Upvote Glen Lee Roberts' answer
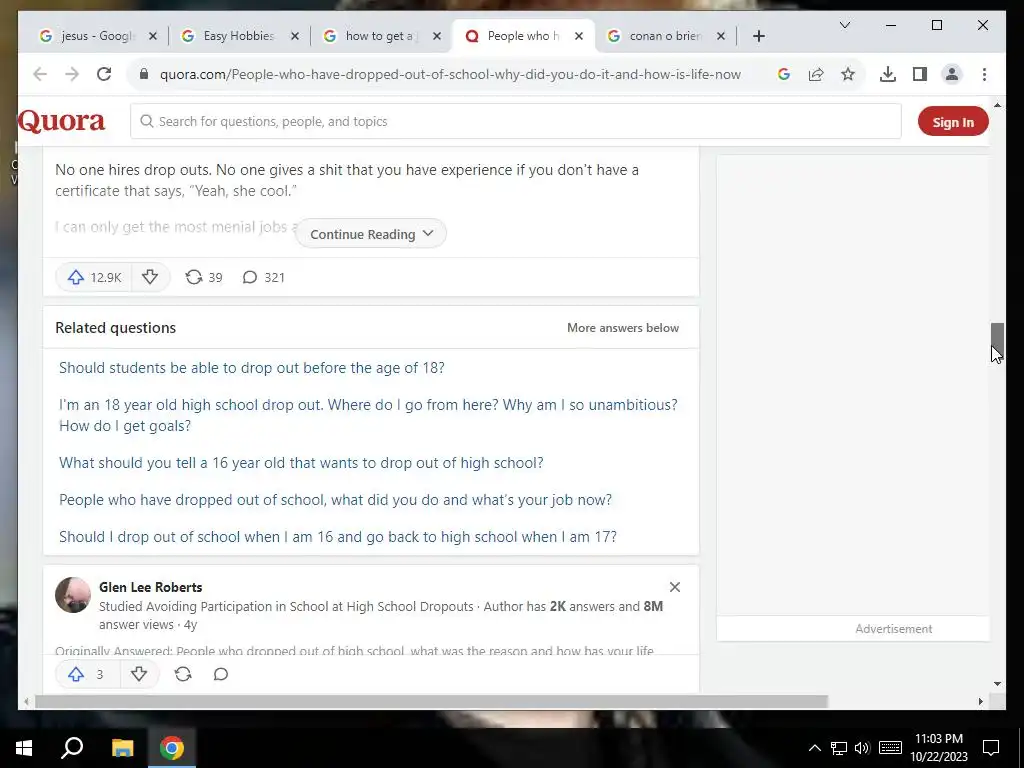1024x768 pixels. point(87,674)
